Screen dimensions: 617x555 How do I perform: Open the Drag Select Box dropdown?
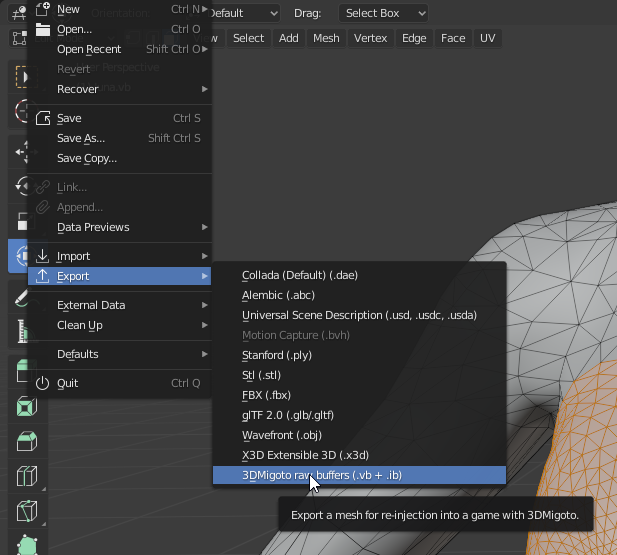click(383, 13)
